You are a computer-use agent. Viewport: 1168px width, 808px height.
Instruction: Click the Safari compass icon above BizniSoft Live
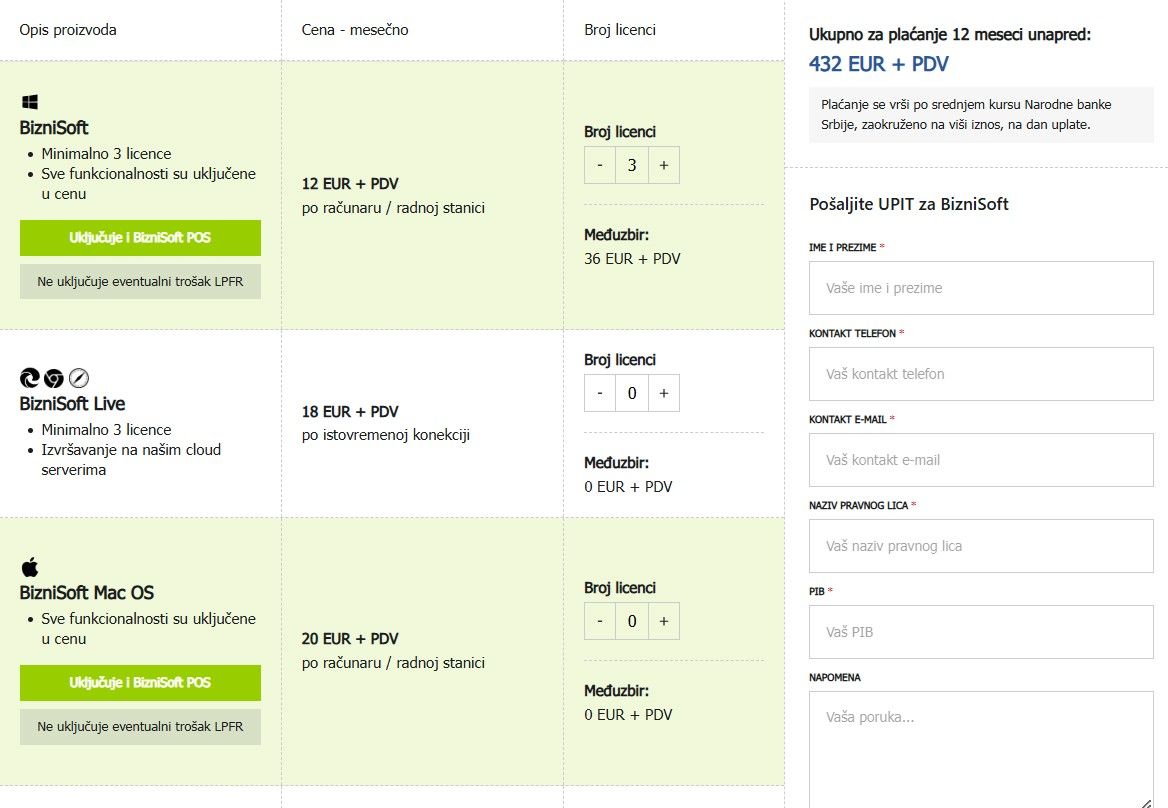79,378
